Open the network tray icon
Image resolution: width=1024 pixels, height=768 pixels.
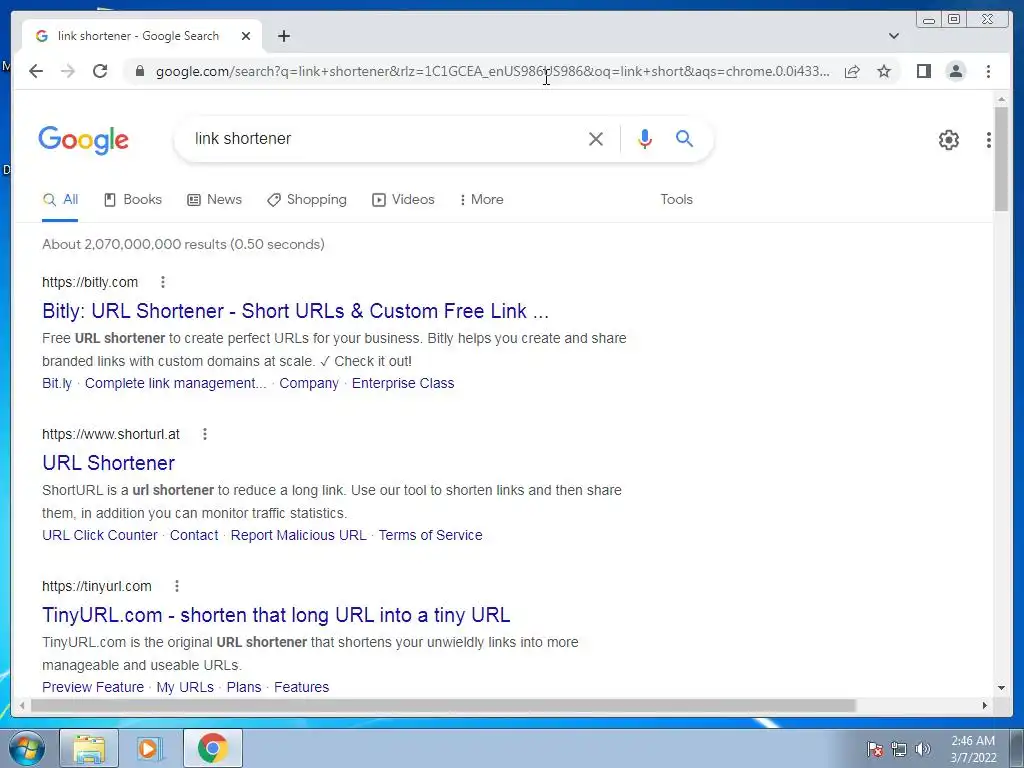pyautogui.click(x=899, y=749)
